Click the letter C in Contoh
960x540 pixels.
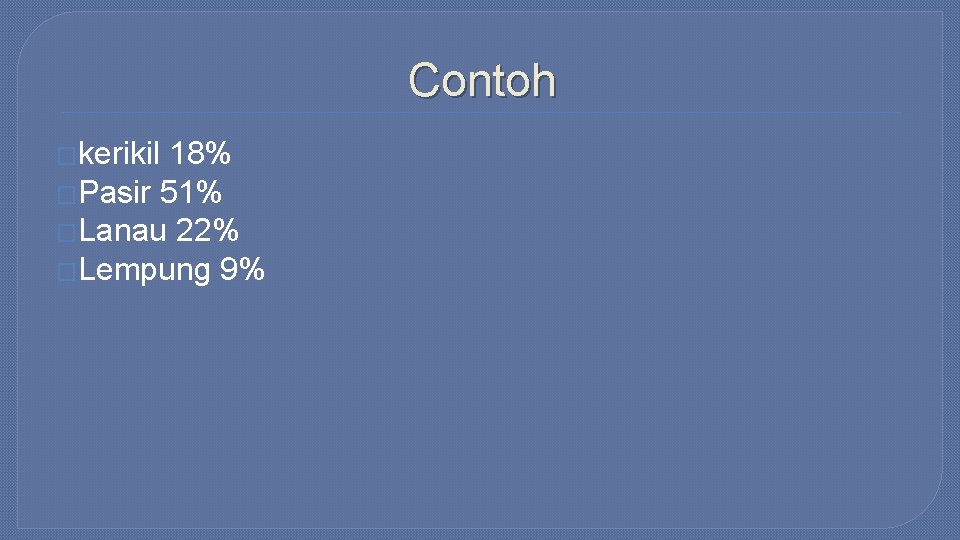423,80
